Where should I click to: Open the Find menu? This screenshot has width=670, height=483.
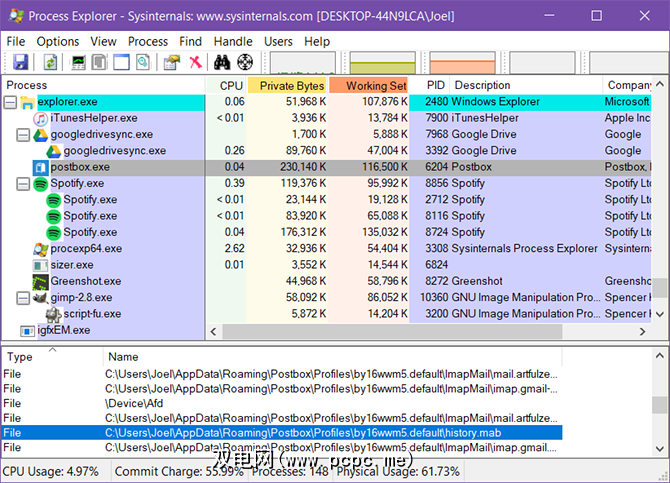point(190,41)
